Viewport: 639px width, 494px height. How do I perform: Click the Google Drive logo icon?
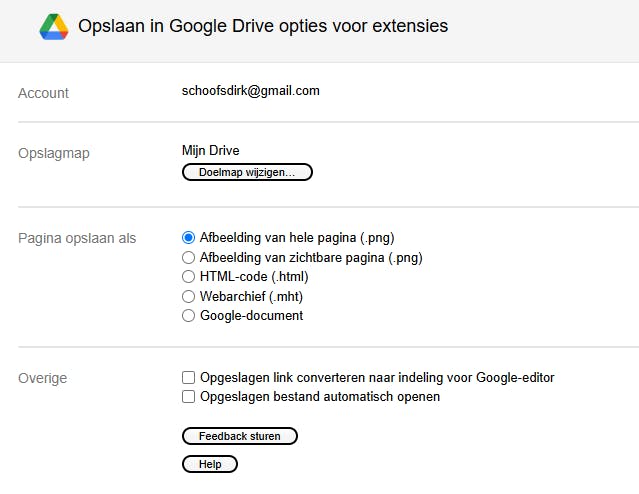pyautogui.click(x=54, y=27)
